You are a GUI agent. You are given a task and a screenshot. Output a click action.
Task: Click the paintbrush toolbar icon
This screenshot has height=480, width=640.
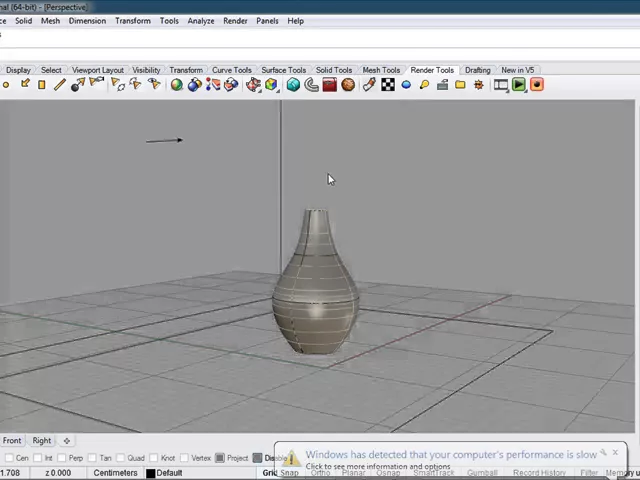pos(369,84)
